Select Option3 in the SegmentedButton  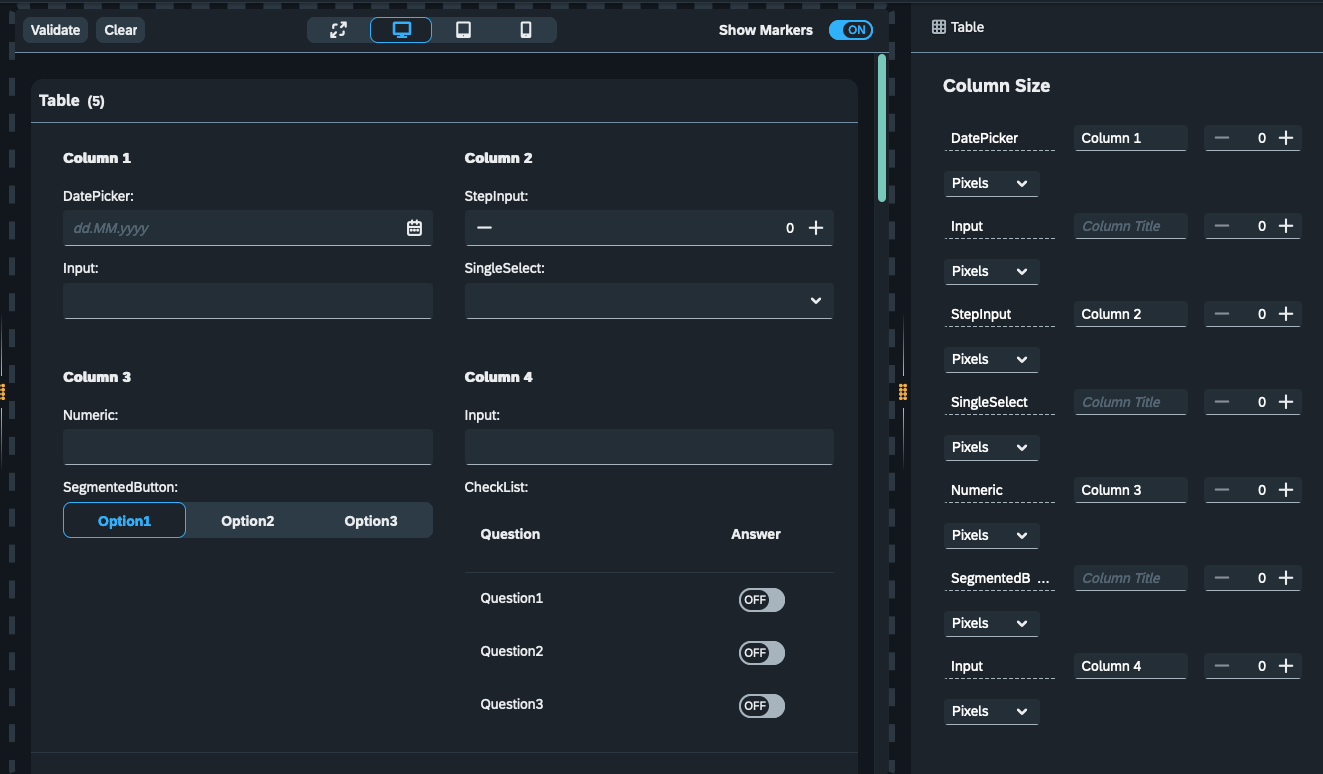370,520
